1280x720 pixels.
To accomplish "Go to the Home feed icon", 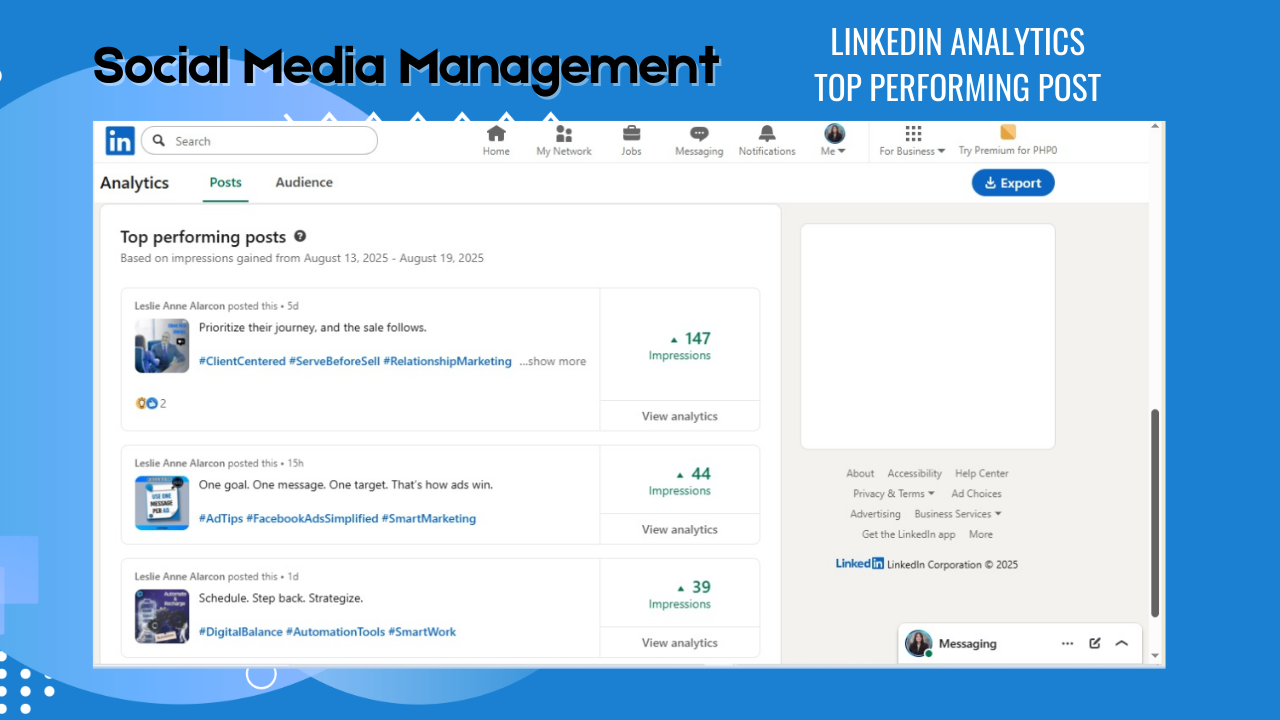I will tap(496, 134).
